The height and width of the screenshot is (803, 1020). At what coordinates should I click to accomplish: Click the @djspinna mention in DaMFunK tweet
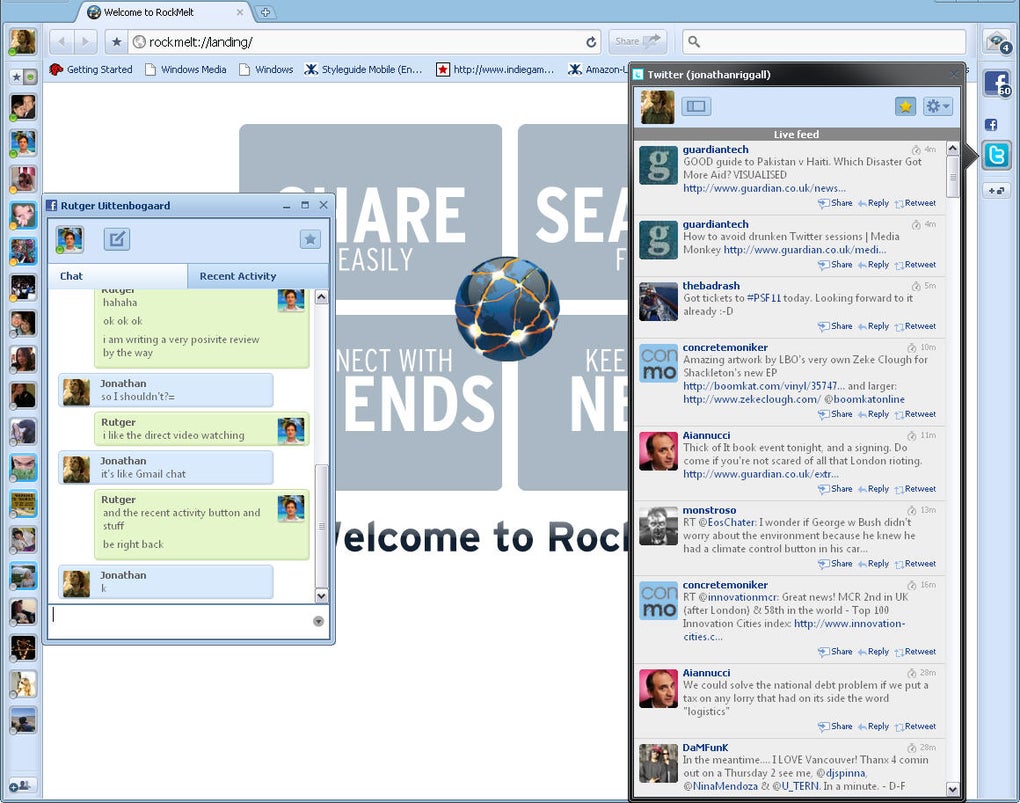pyautogui.click(x=841, y=773)
